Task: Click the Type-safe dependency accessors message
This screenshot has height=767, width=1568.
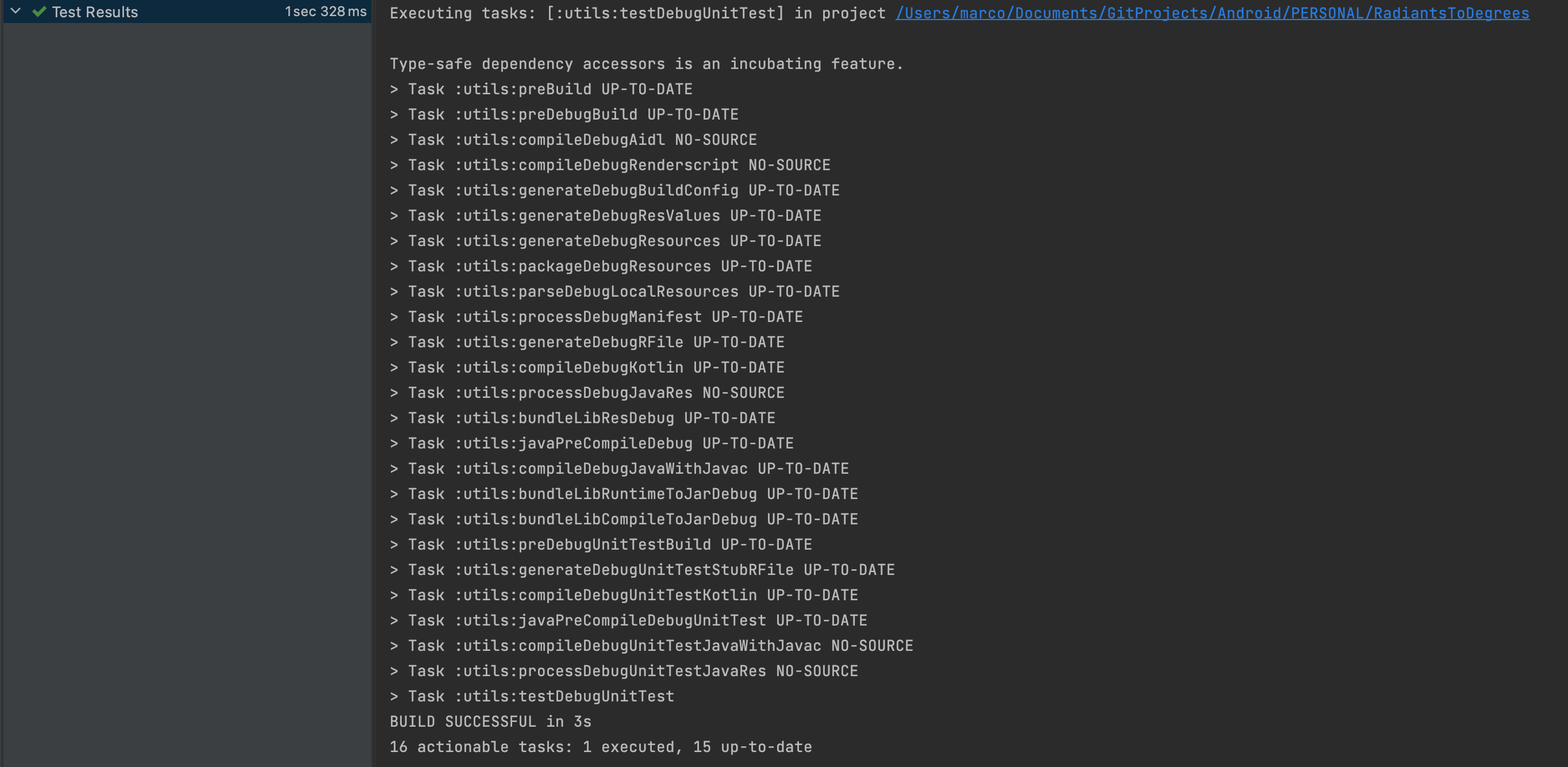Action: coord(646,64)
